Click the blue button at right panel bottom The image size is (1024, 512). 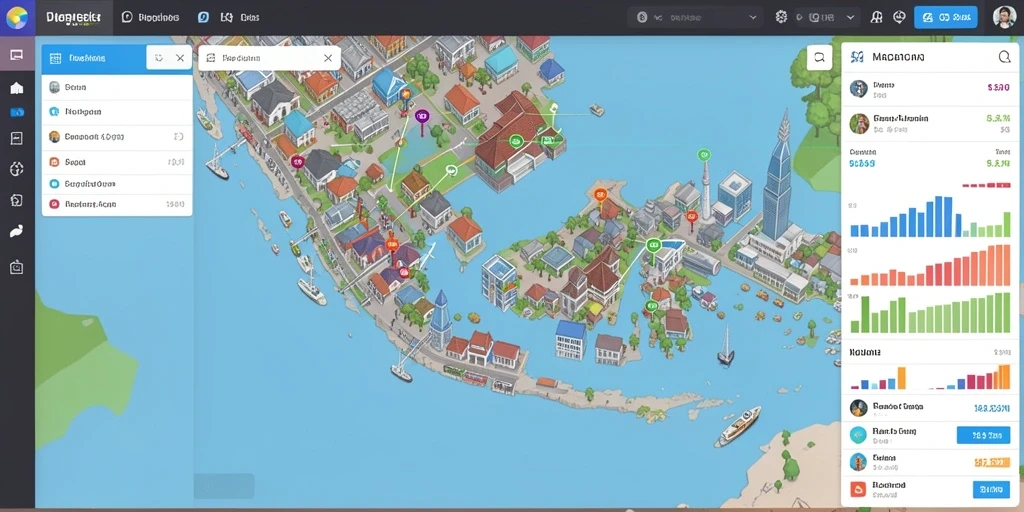tap(991, 489)
